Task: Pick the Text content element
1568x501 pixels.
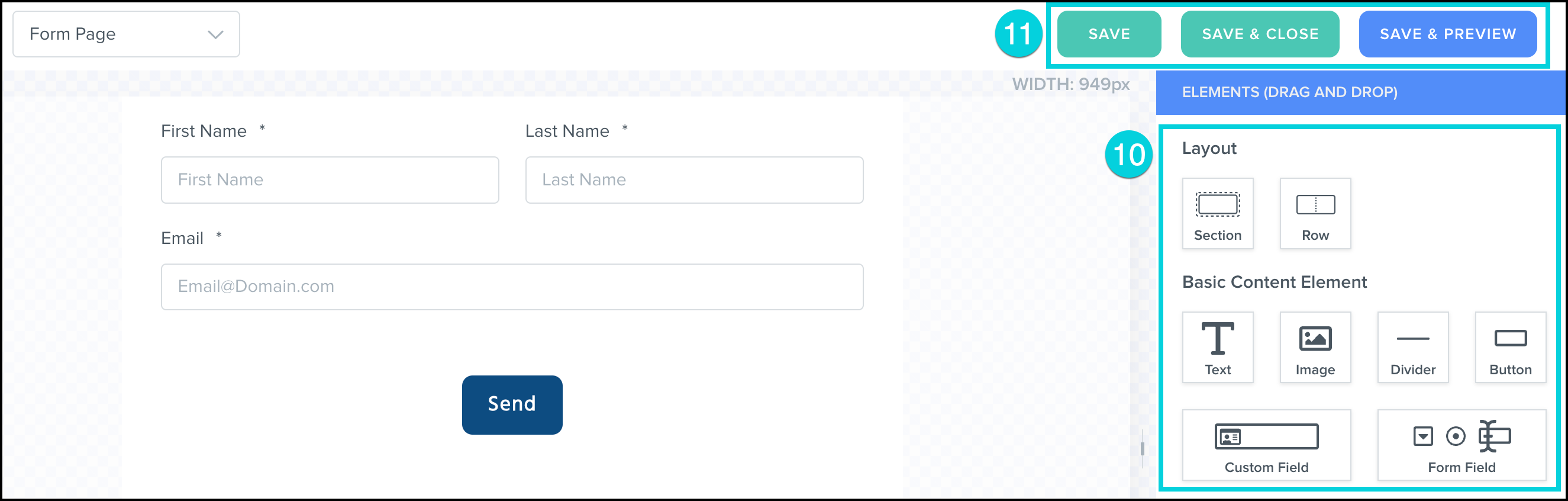Action: coord(1217,347)
